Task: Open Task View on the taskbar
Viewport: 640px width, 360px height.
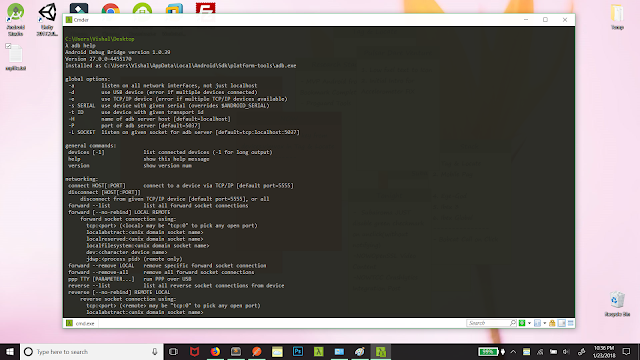Action: click(173, 351)
